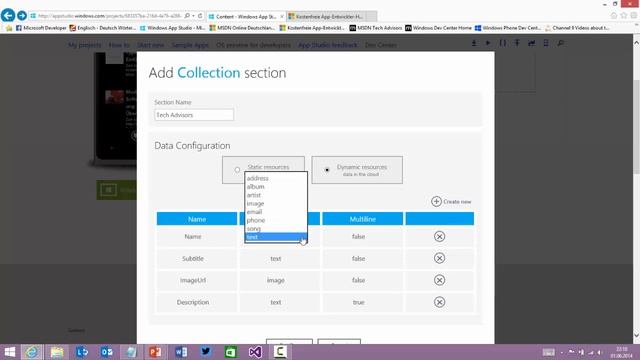Delete the Description row with X icon

439,302
